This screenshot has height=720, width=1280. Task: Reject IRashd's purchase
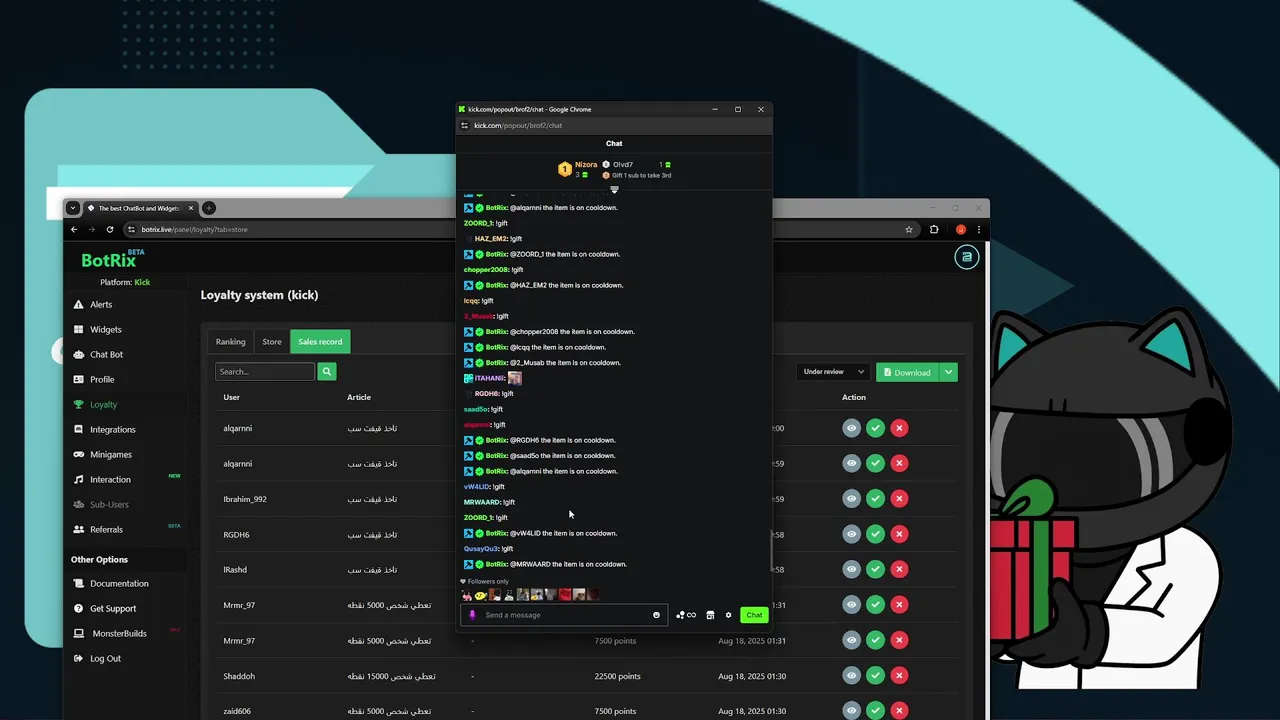(x=899, y=569)
